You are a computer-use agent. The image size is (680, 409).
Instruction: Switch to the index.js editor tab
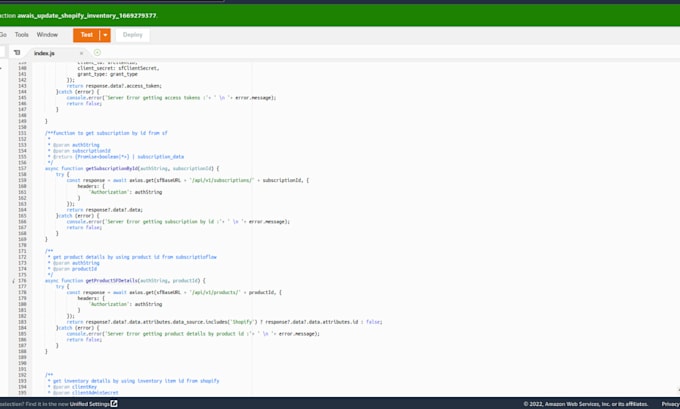click(x=44, y=53)
